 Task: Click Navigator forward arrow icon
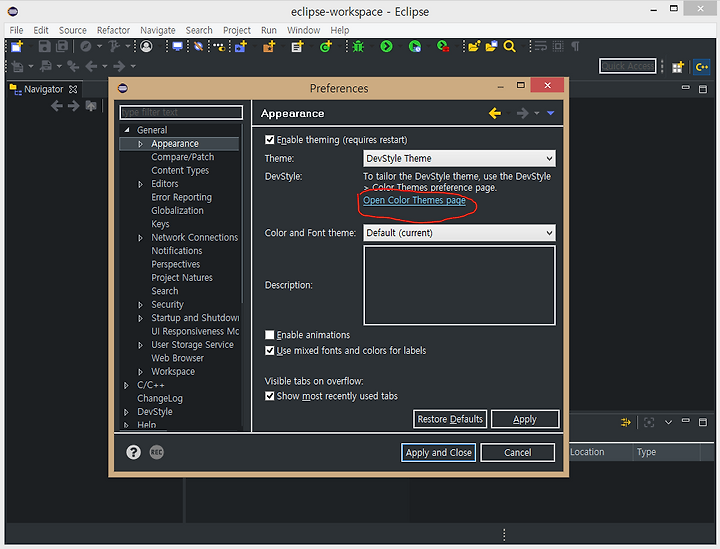coord(73,106)
